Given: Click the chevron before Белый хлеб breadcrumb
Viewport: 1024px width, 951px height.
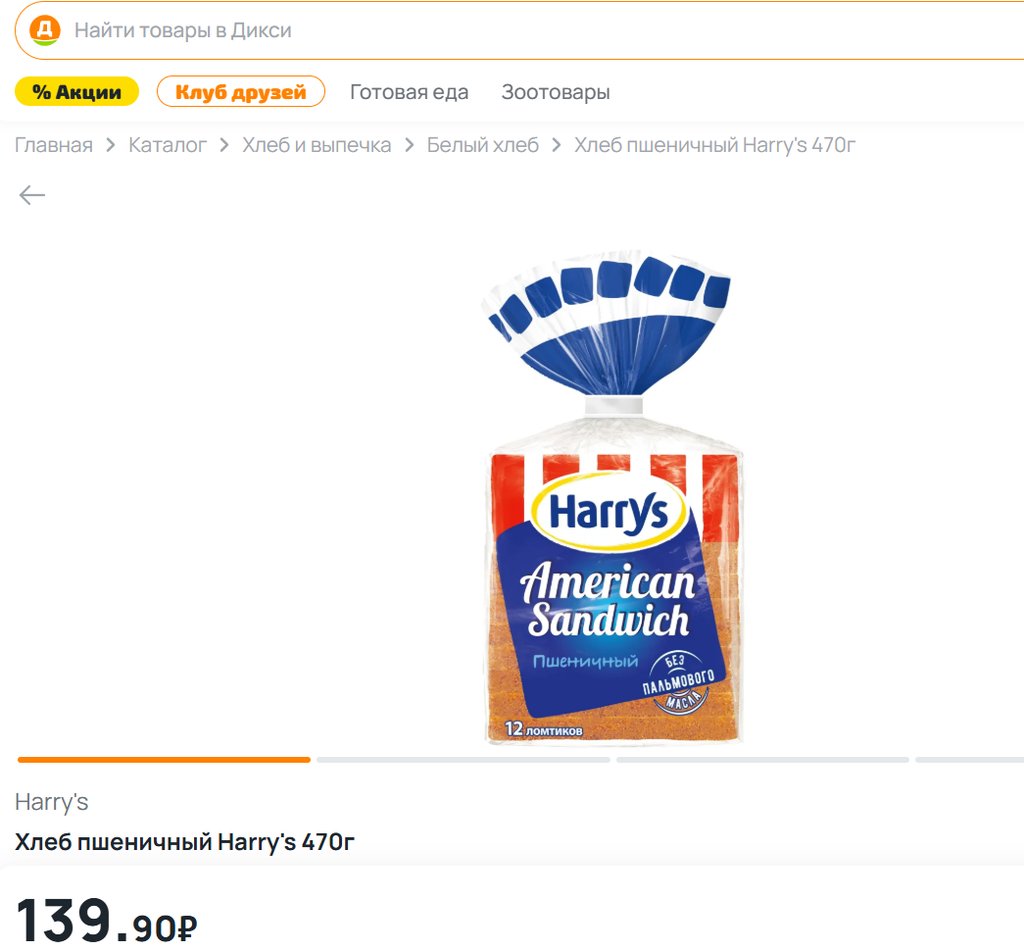Looking at the screenshot, I should point(409,146).
